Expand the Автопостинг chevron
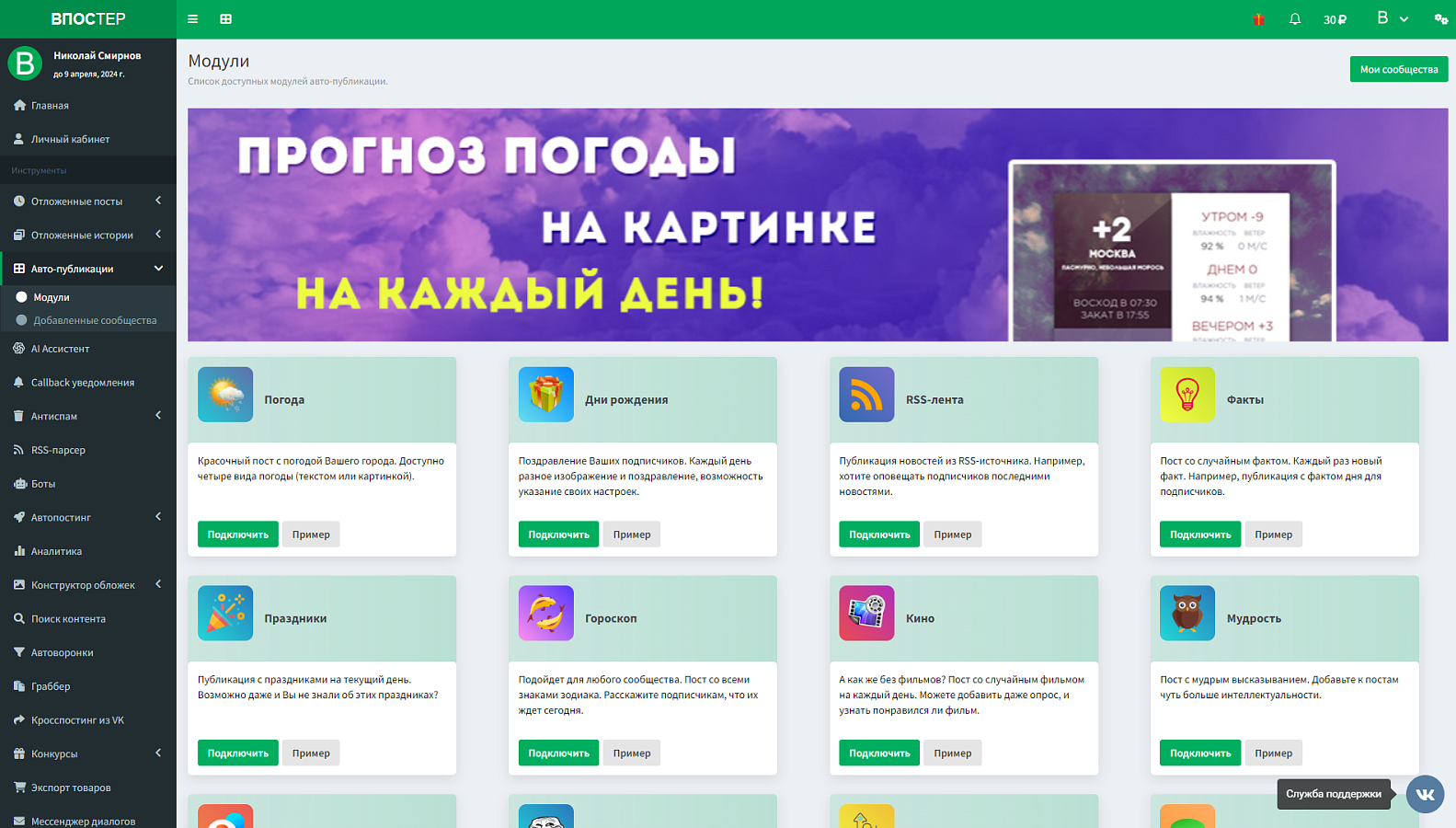 pos(158,517)
